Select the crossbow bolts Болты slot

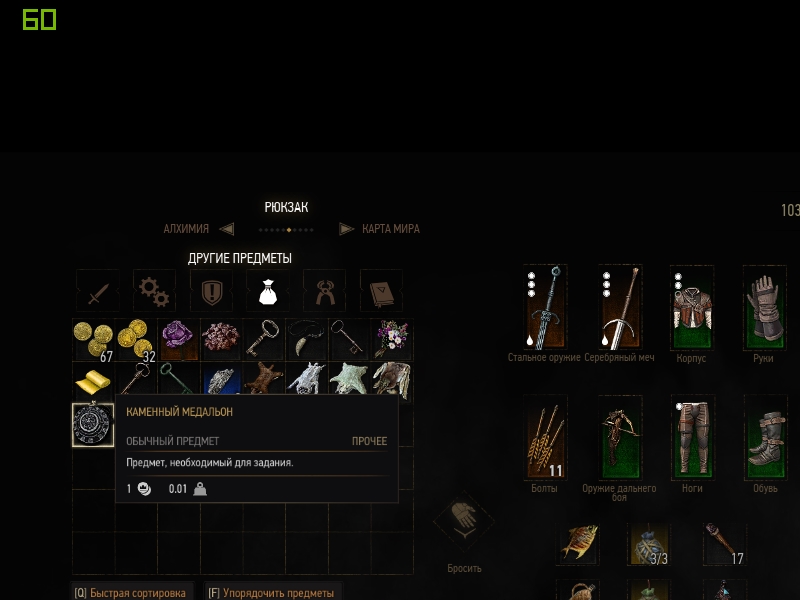click(545, 438)
